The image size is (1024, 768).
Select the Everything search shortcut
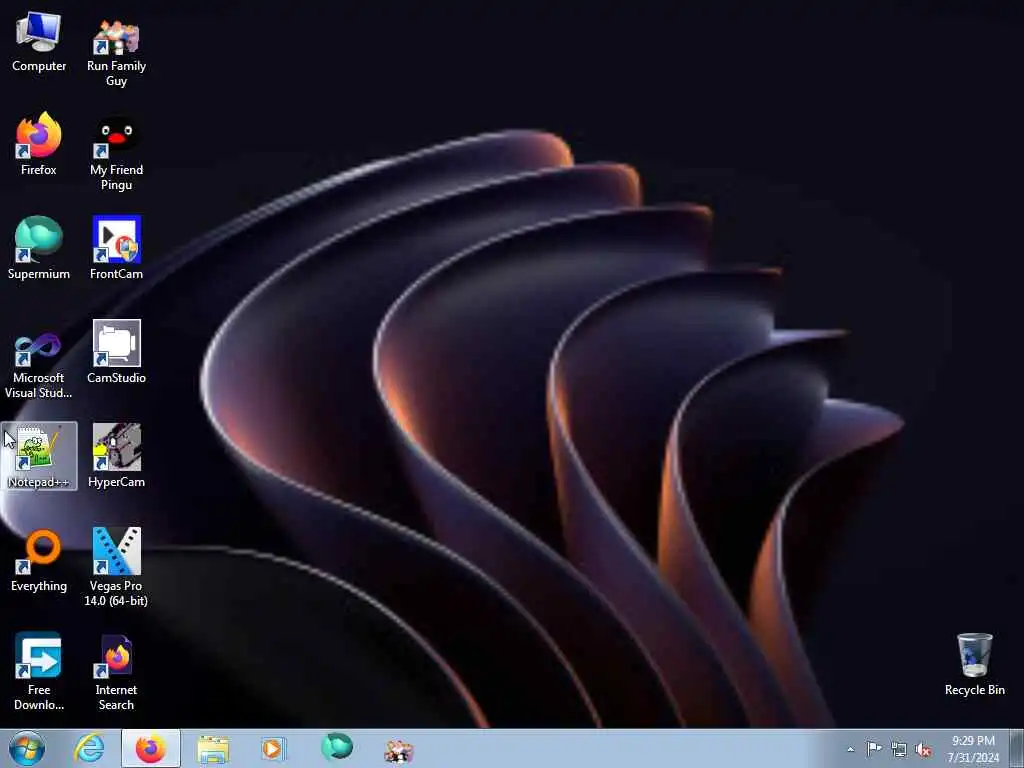pos(39,560)
